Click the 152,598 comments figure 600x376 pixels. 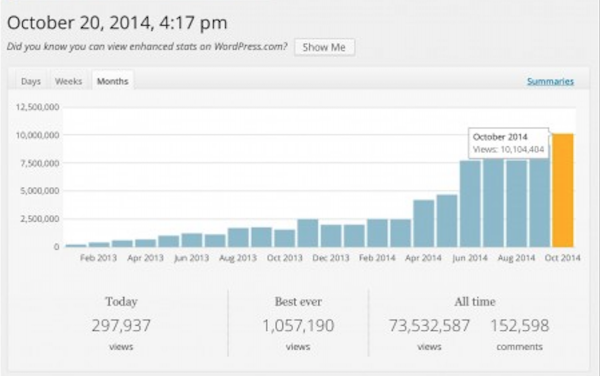pyautogui.click(x=520, y=326)
